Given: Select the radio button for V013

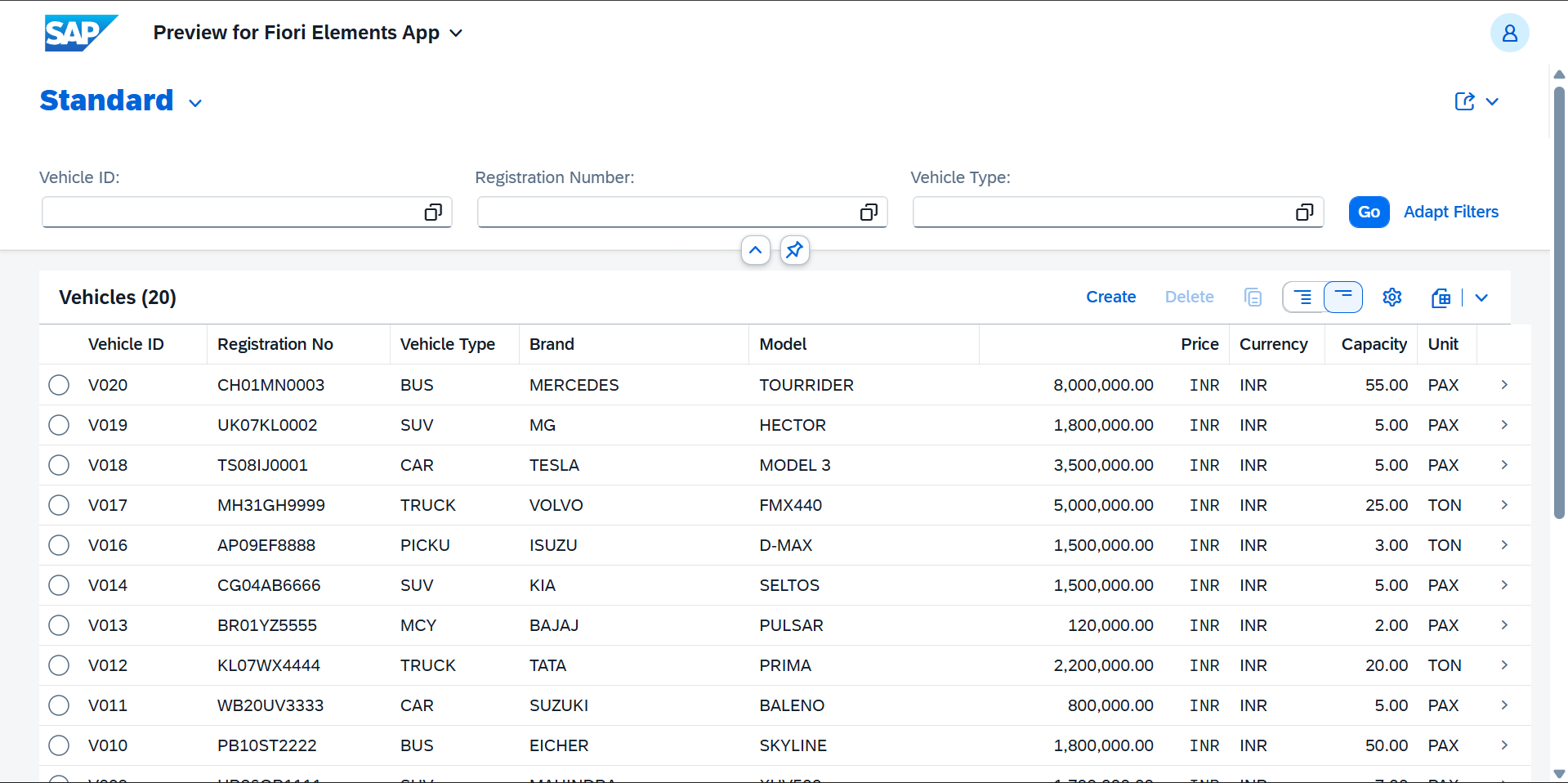Looking at the screenshot, I should [x=59, y=625].
